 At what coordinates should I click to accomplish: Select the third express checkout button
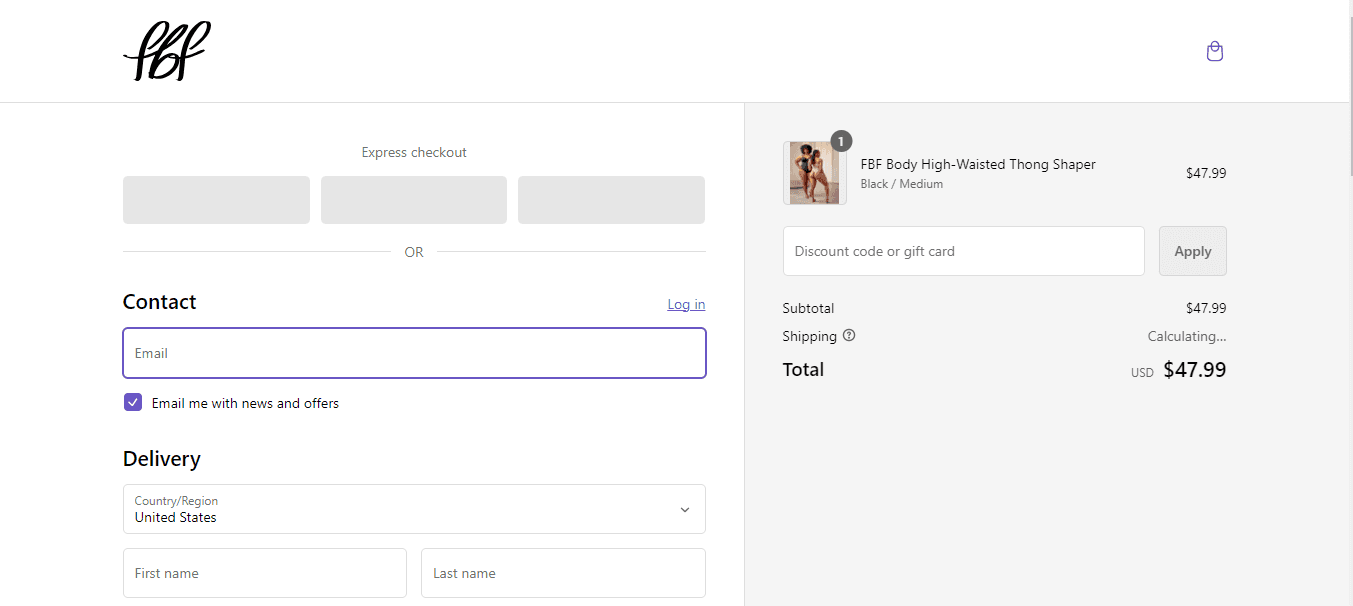click(611, 200)
